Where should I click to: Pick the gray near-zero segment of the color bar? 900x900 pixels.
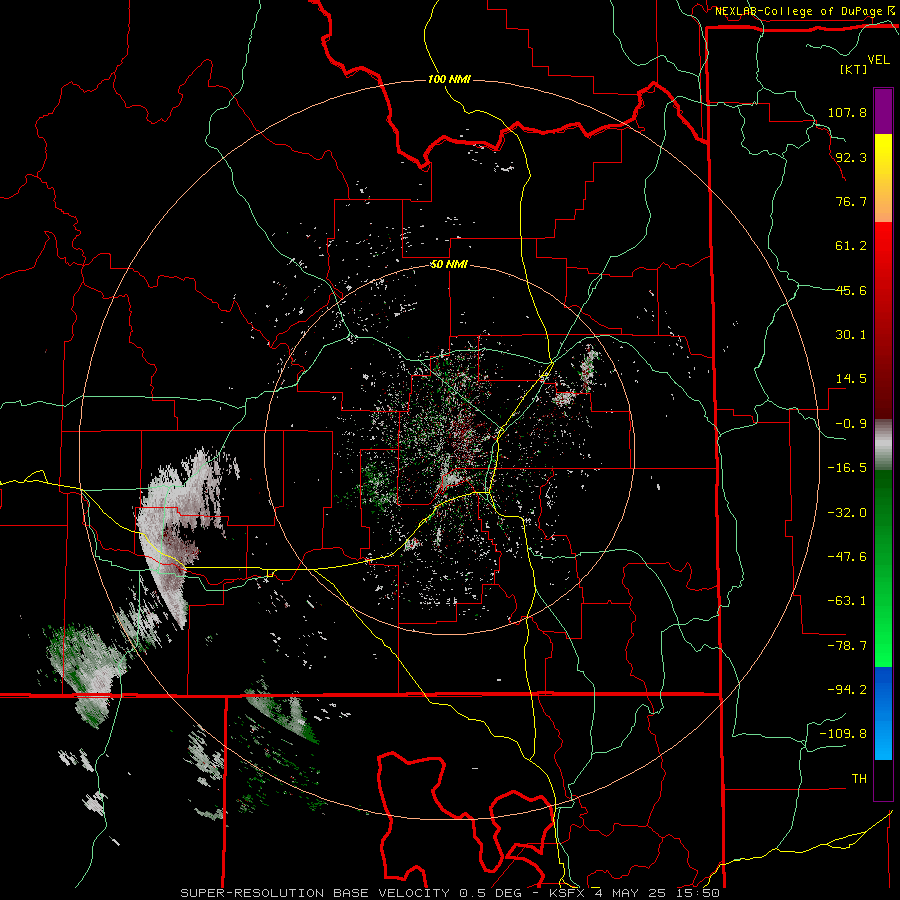click(883, 445)
